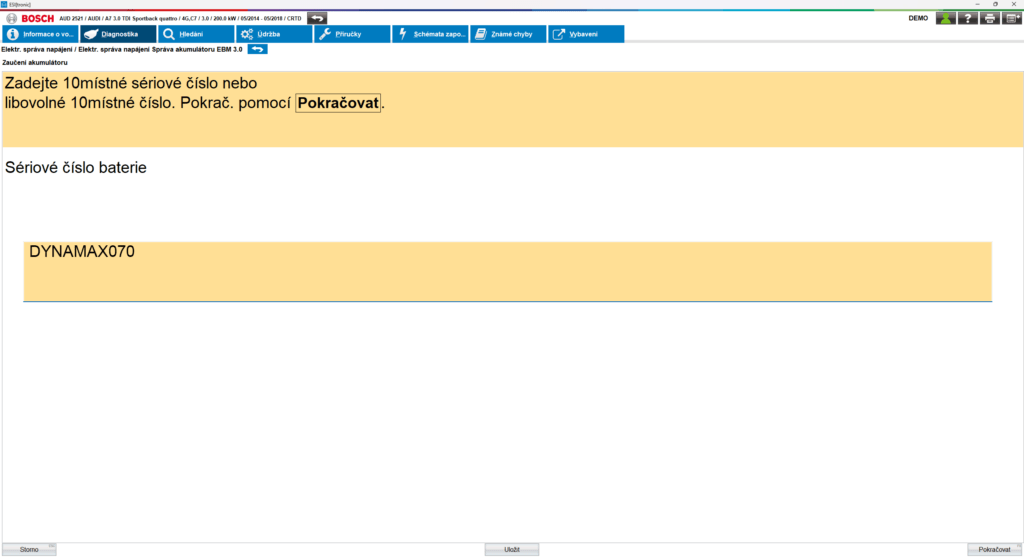This screenshot has height=557, width=1024.
Task: Click back arrow beside EBM 3.0 breadcrumb
Action: click(x=257, y=49)
